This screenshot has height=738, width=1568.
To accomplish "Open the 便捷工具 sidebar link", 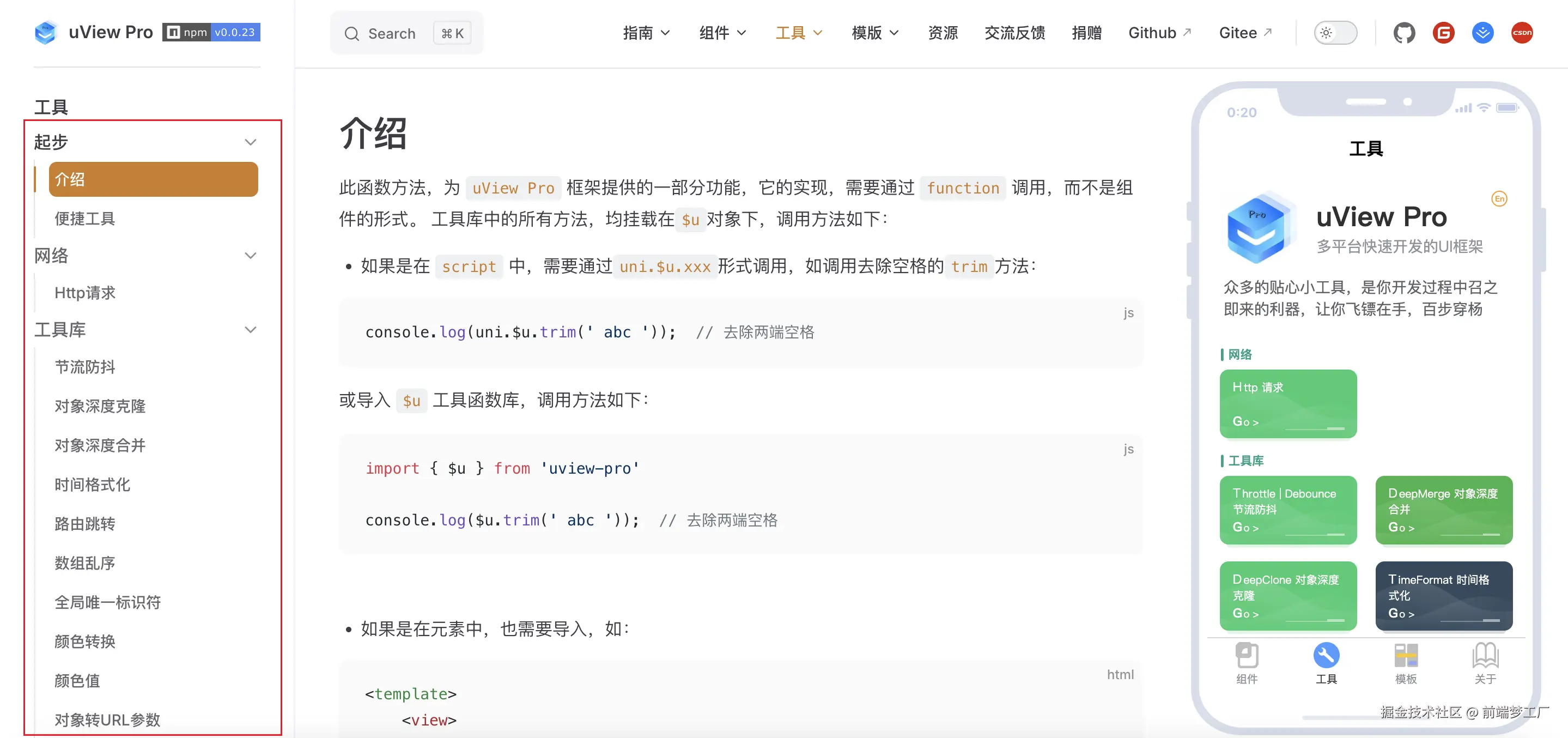I will pyautogui.click(x=85, y=219).
